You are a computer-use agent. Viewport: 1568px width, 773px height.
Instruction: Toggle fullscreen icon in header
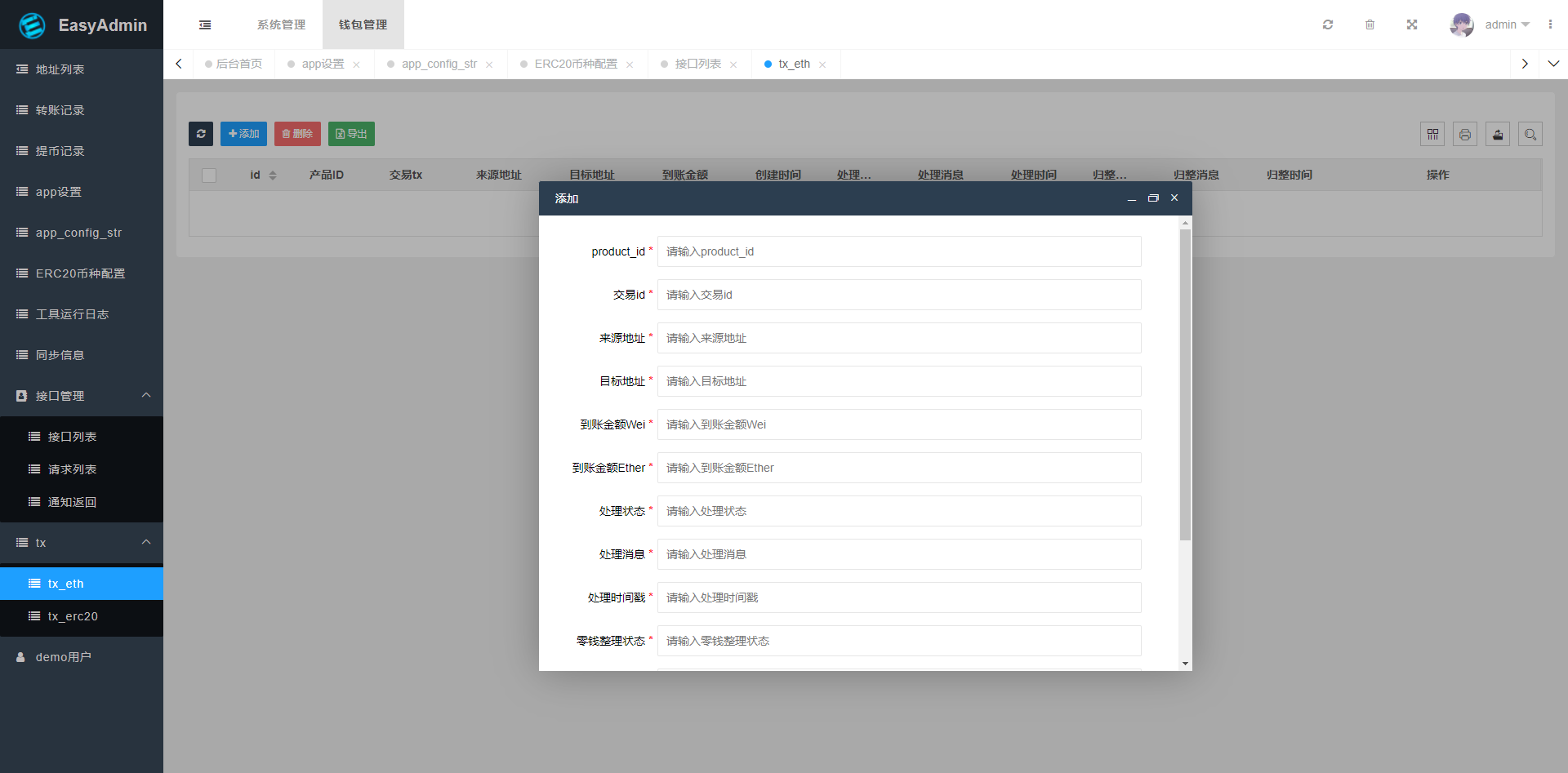pos(1412,24)
